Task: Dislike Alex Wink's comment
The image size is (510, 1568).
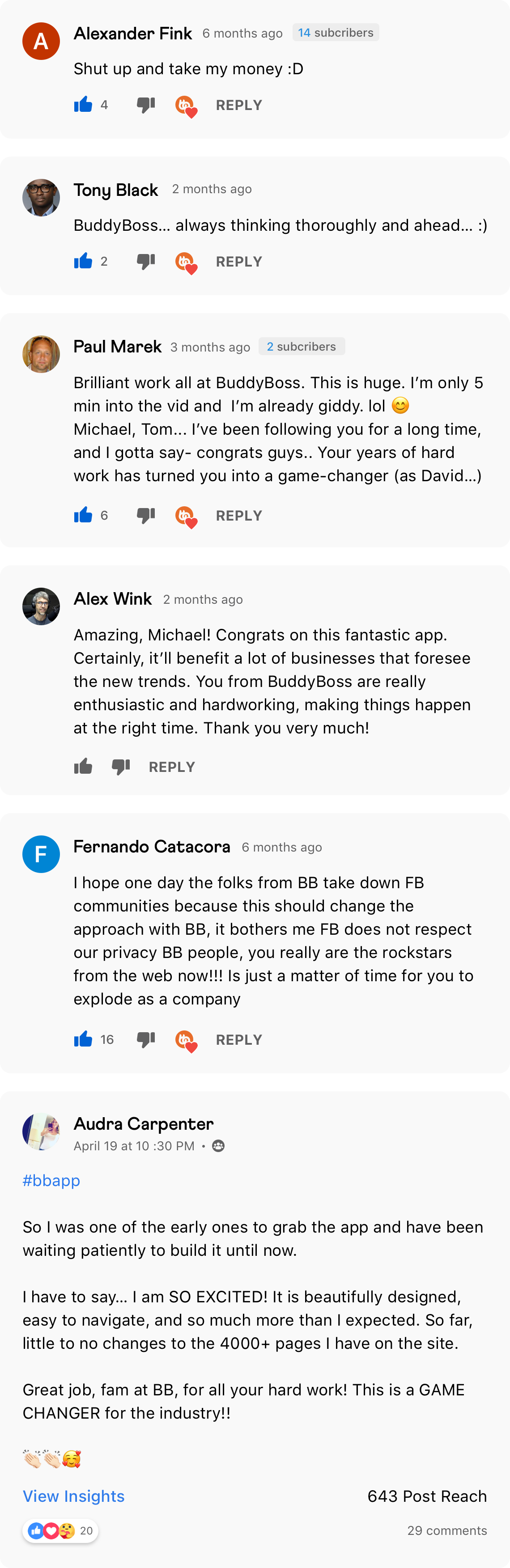Action: coord(121,767)
